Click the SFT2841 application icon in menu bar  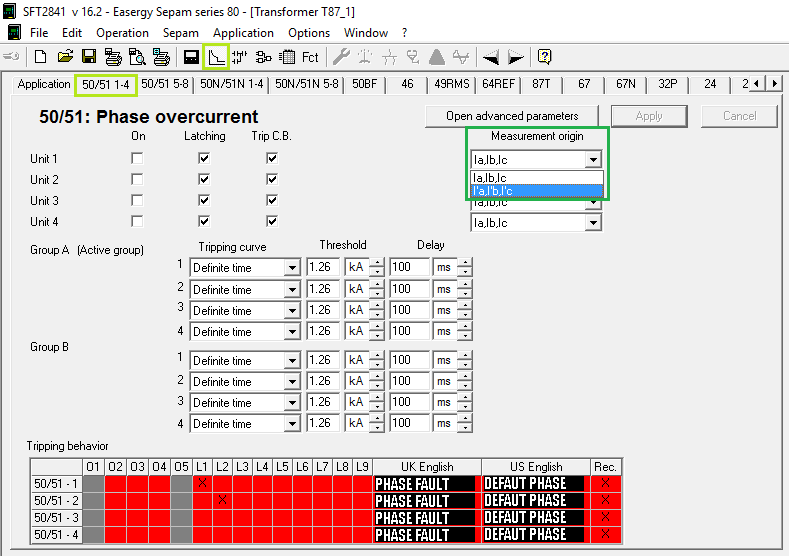(15, 33)
